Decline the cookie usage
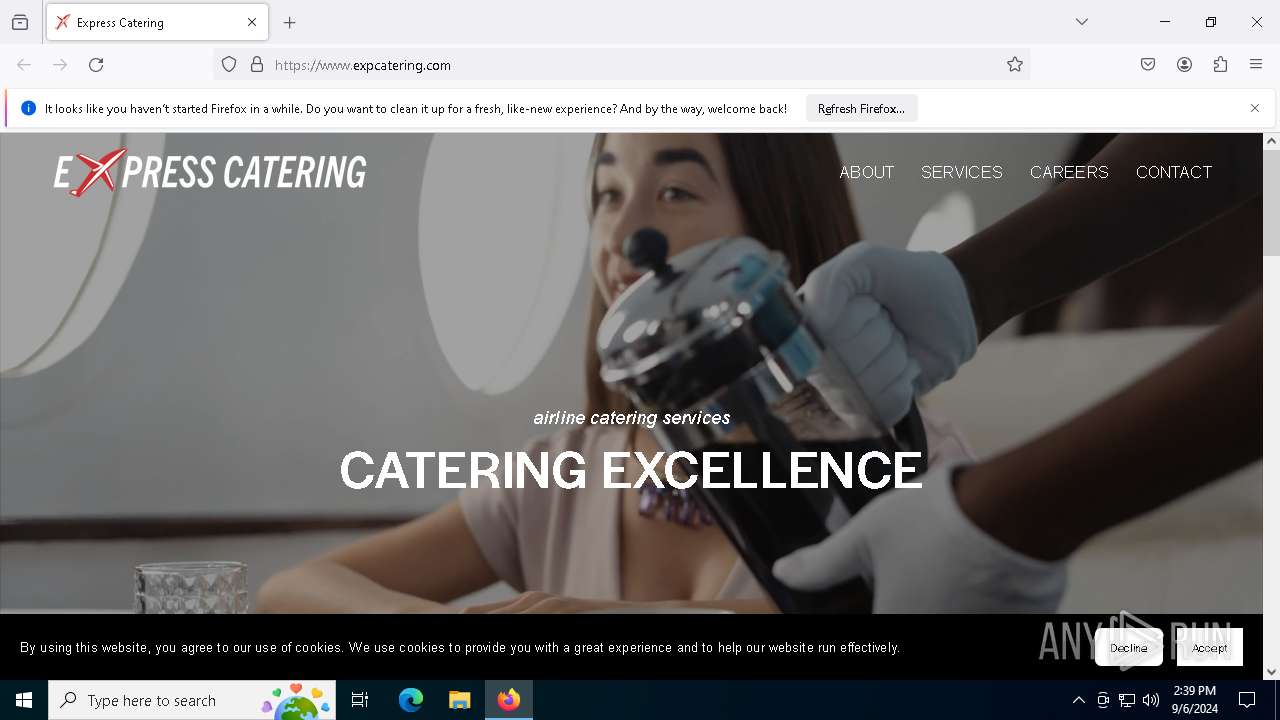Viewport: 1280px width, 720px height. (1129, 648)
